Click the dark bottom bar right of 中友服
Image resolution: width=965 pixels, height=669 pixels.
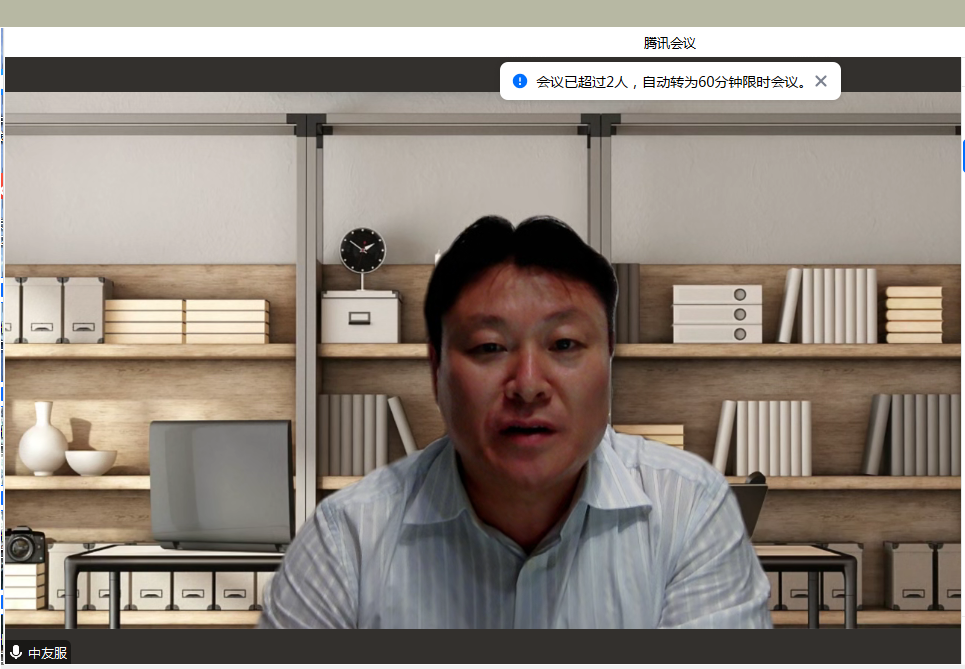click(x=500, y=646)
